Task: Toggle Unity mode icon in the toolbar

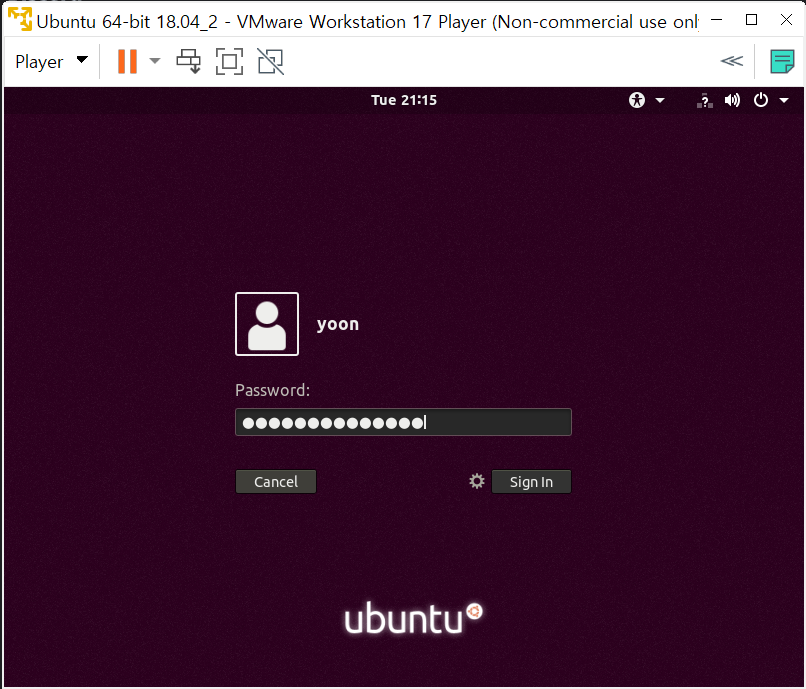Action: click(271, 62)
